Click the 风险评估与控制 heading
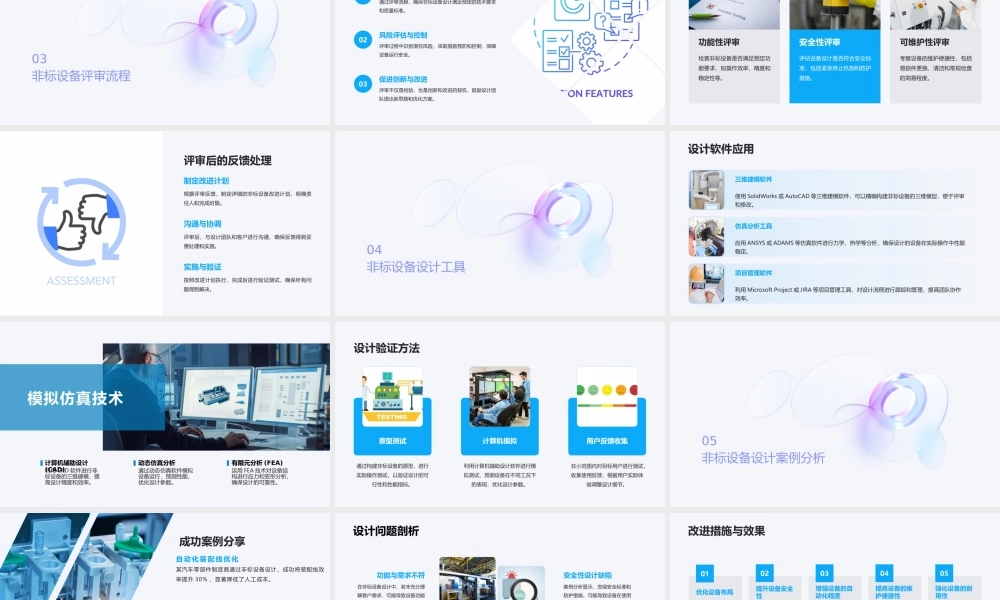The width and height of the screenshot is (1000, 600). click(x=403, y=36)
